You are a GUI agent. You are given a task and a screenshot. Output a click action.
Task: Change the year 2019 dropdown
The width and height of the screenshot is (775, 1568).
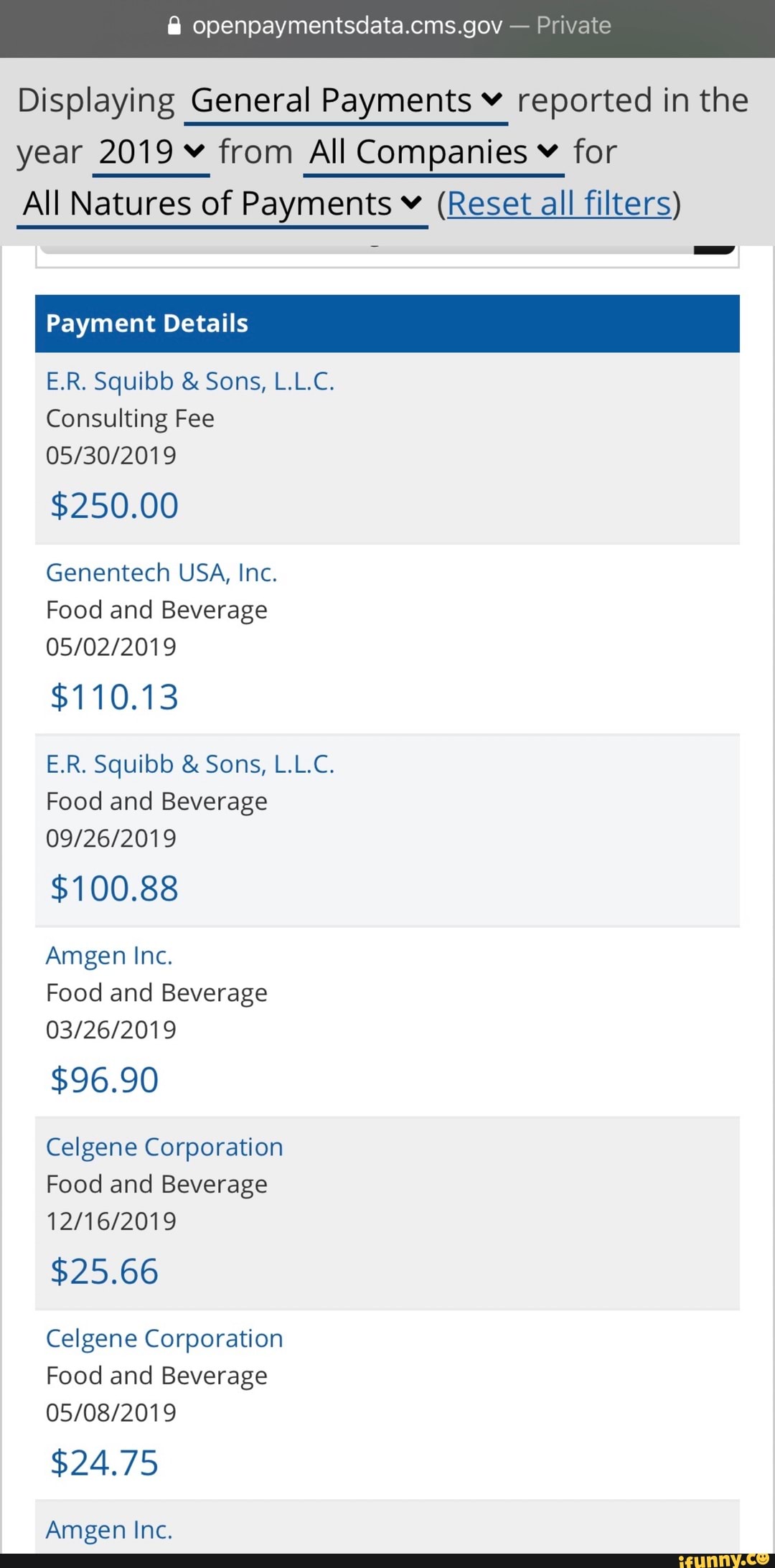151,153
